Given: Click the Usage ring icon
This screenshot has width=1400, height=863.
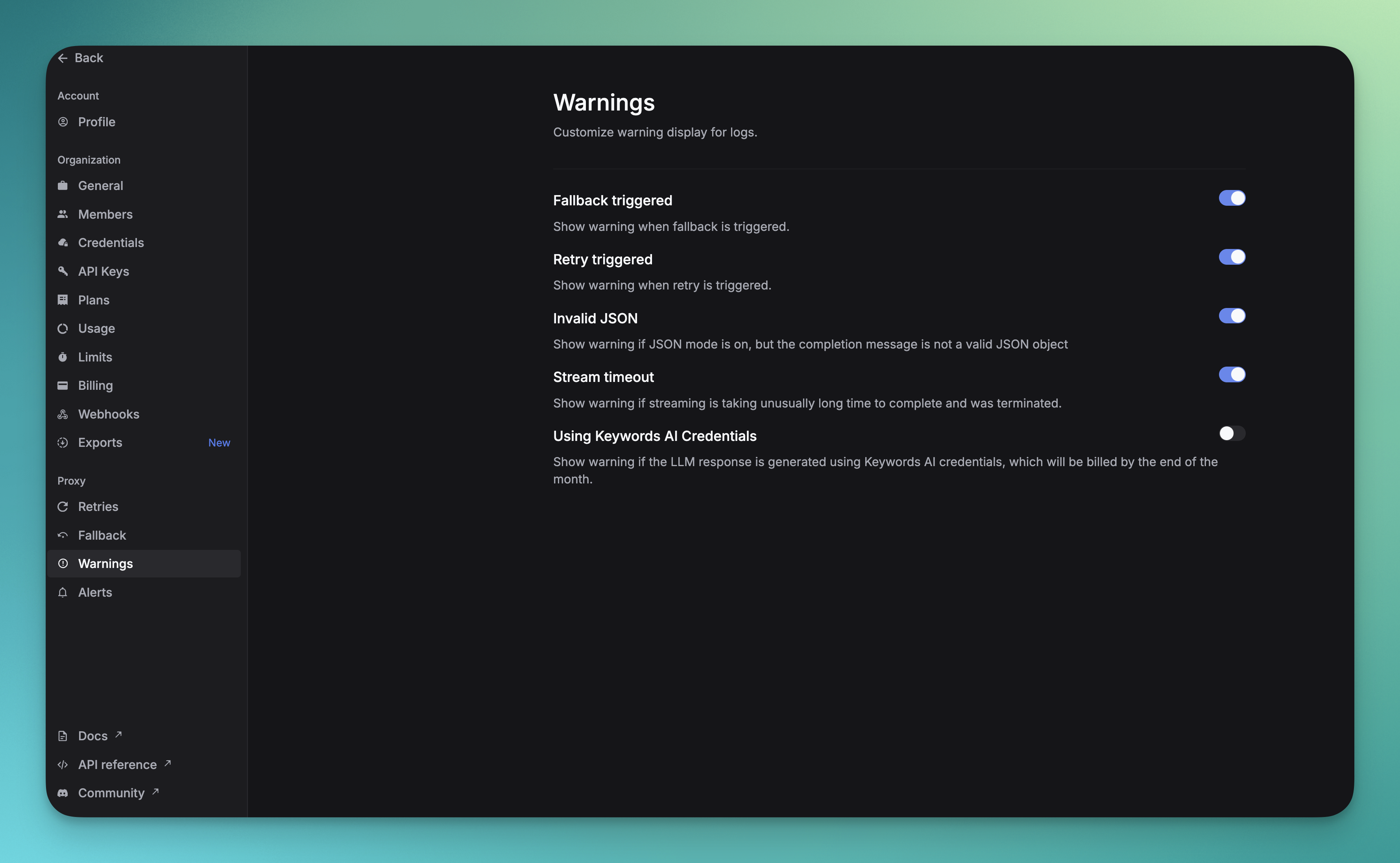Looking at the screenshot, I should [63, 328].
